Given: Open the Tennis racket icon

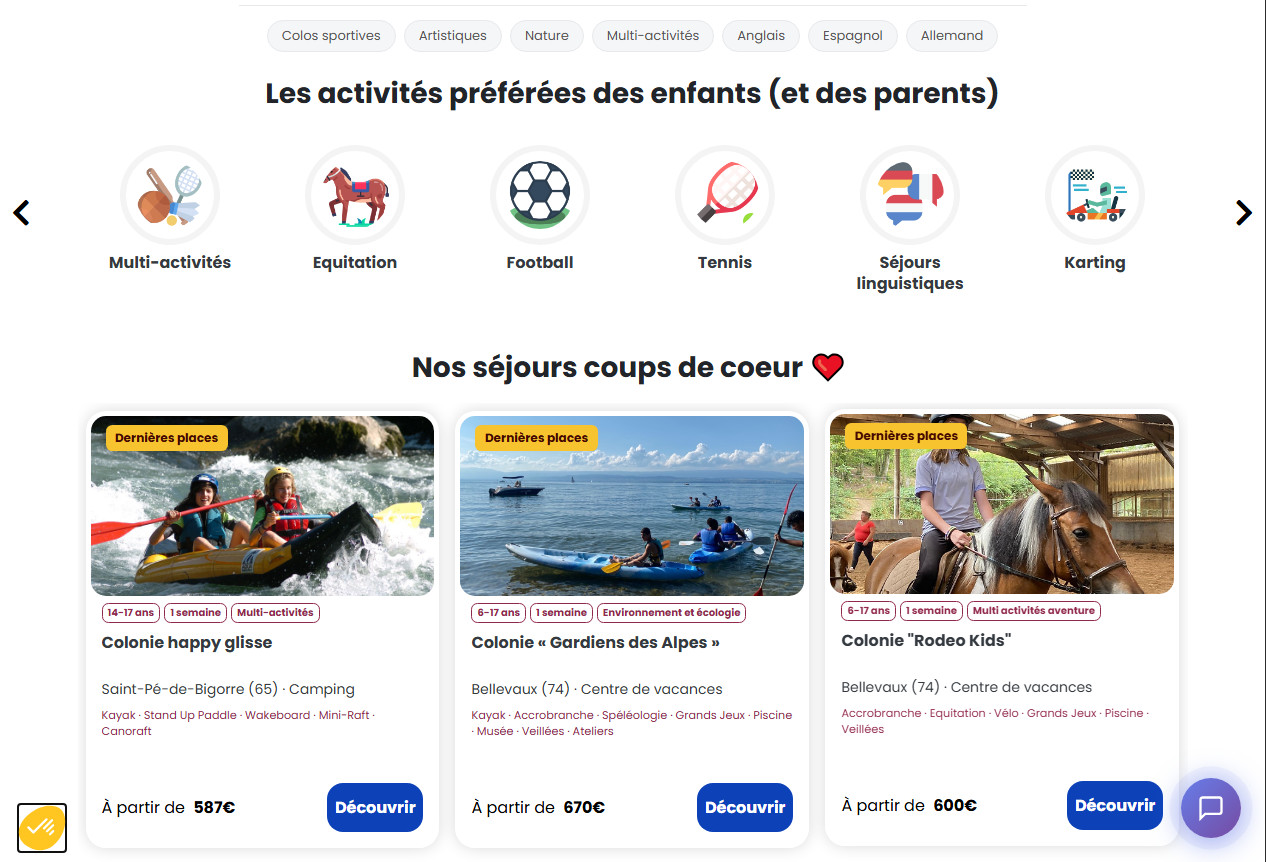Looking at the screenshot, I should tap(725, 195).
